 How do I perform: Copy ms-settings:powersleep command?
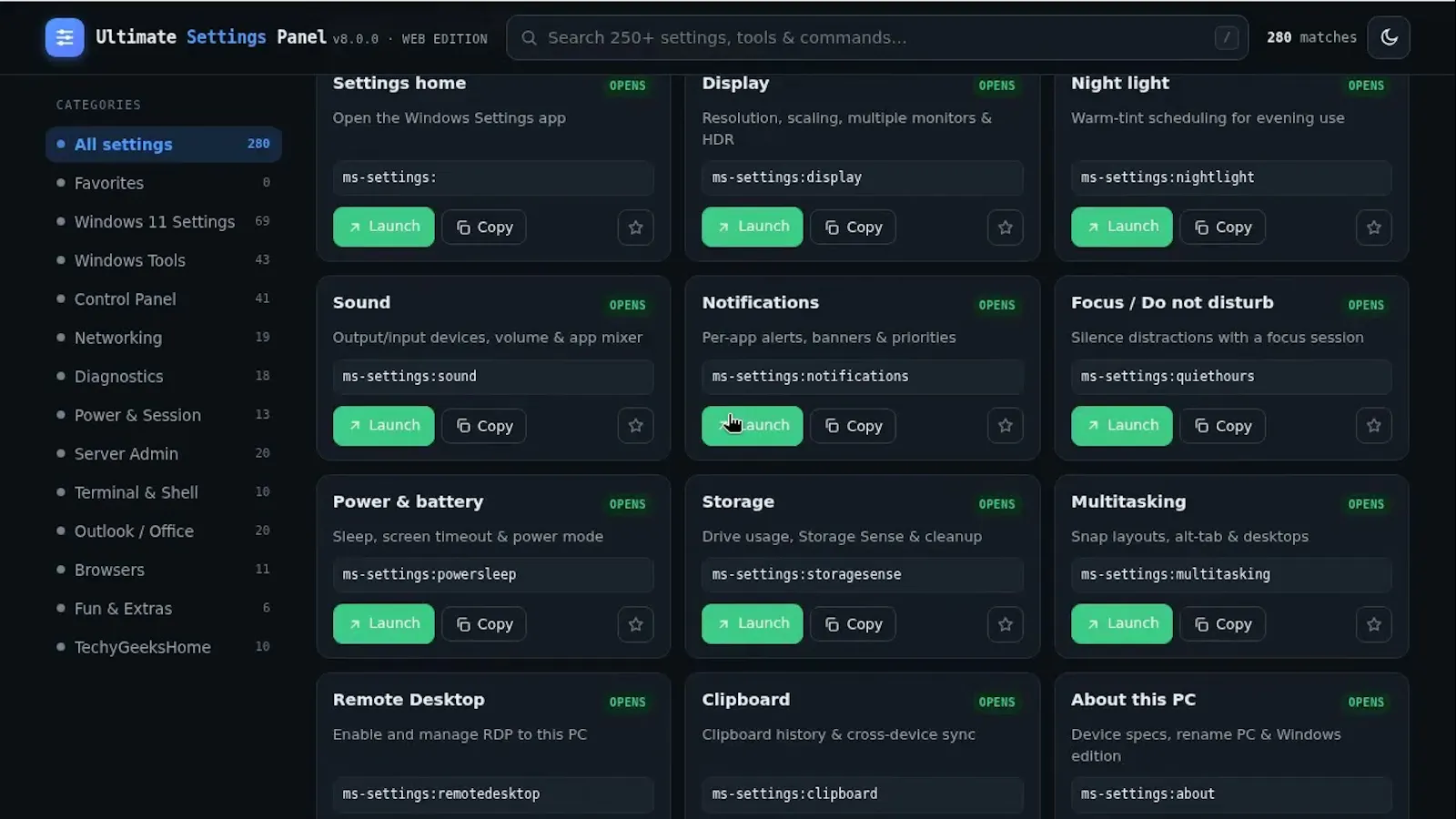point(484,624)
